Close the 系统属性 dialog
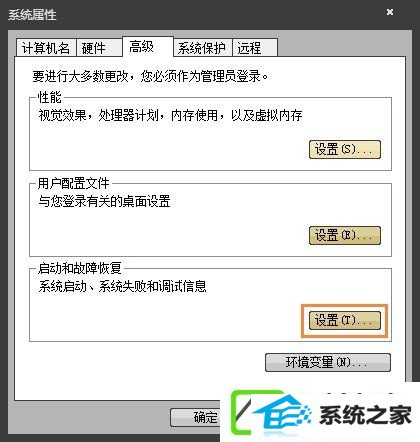The image size is (420, 442). click(x=390, y=12)
